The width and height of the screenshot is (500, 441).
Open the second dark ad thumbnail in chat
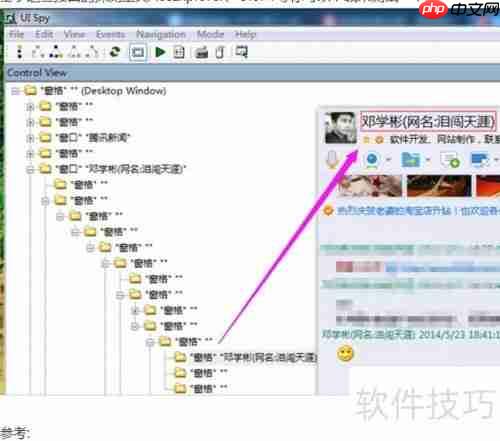click(439, 186)
